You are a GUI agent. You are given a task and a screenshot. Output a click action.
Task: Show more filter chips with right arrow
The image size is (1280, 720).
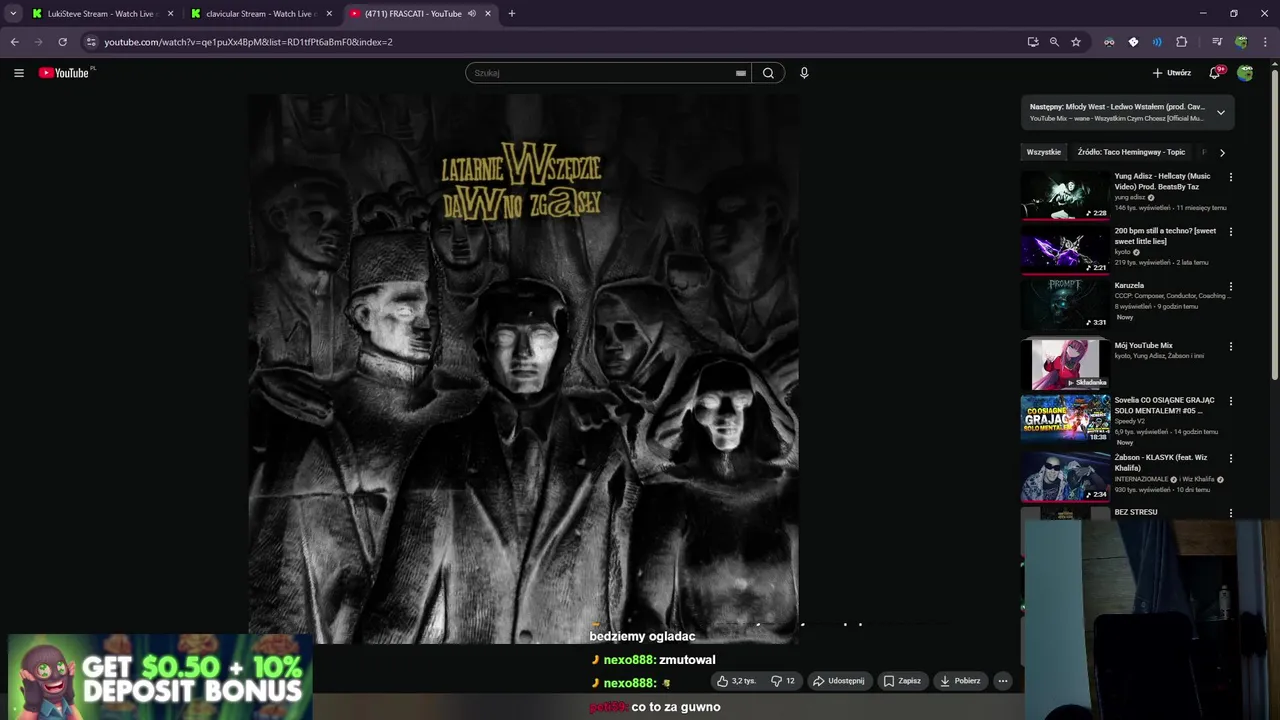click(1222, 153)
